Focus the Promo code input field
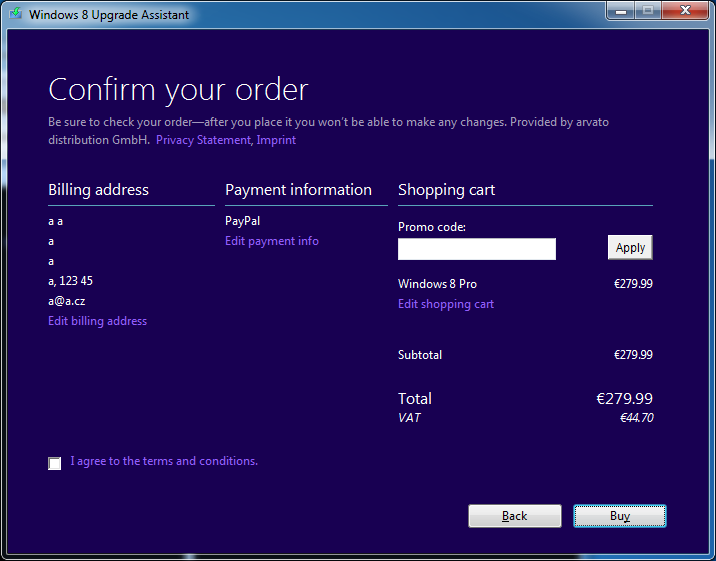The height and width of the screenshot is (561, 716). [x=477, y=249]
